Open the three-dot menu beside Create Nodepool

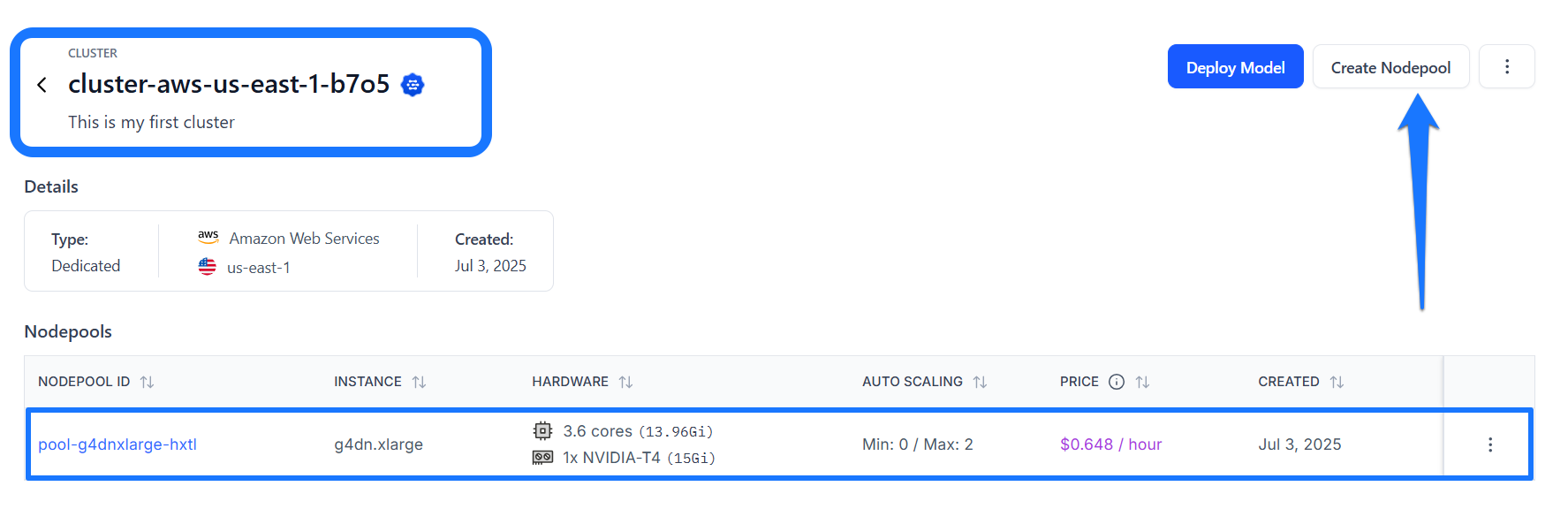point(1507,67)
